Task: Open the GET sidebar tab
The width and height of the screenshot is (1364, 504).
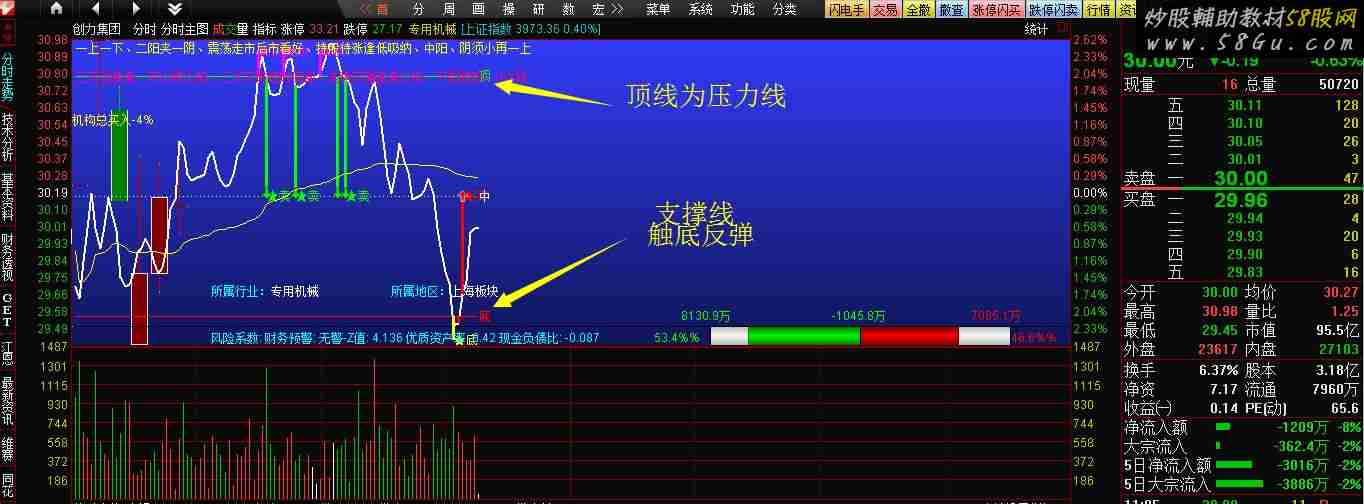Action: click(x=7, y=310)
